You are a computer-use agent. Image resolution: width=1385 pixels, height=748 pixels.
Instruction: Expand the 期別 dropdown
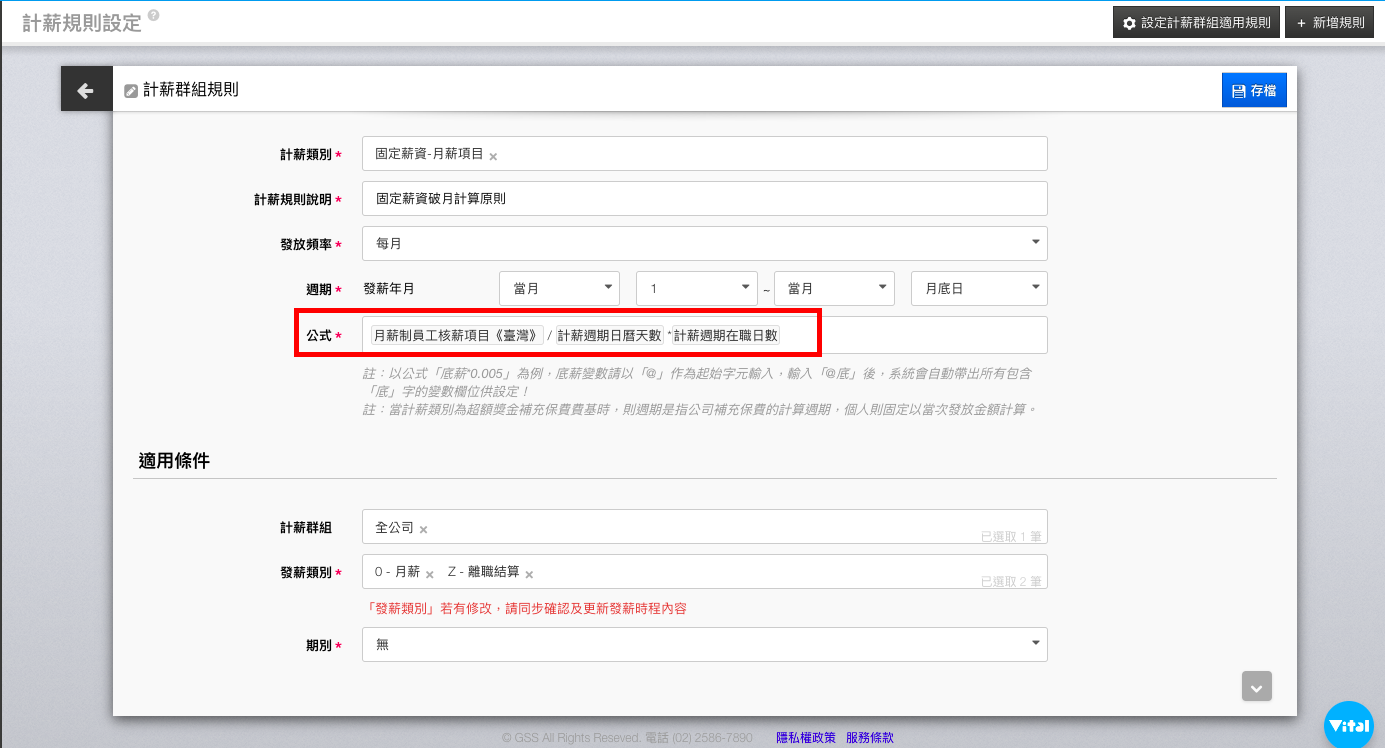click(704, 645)
